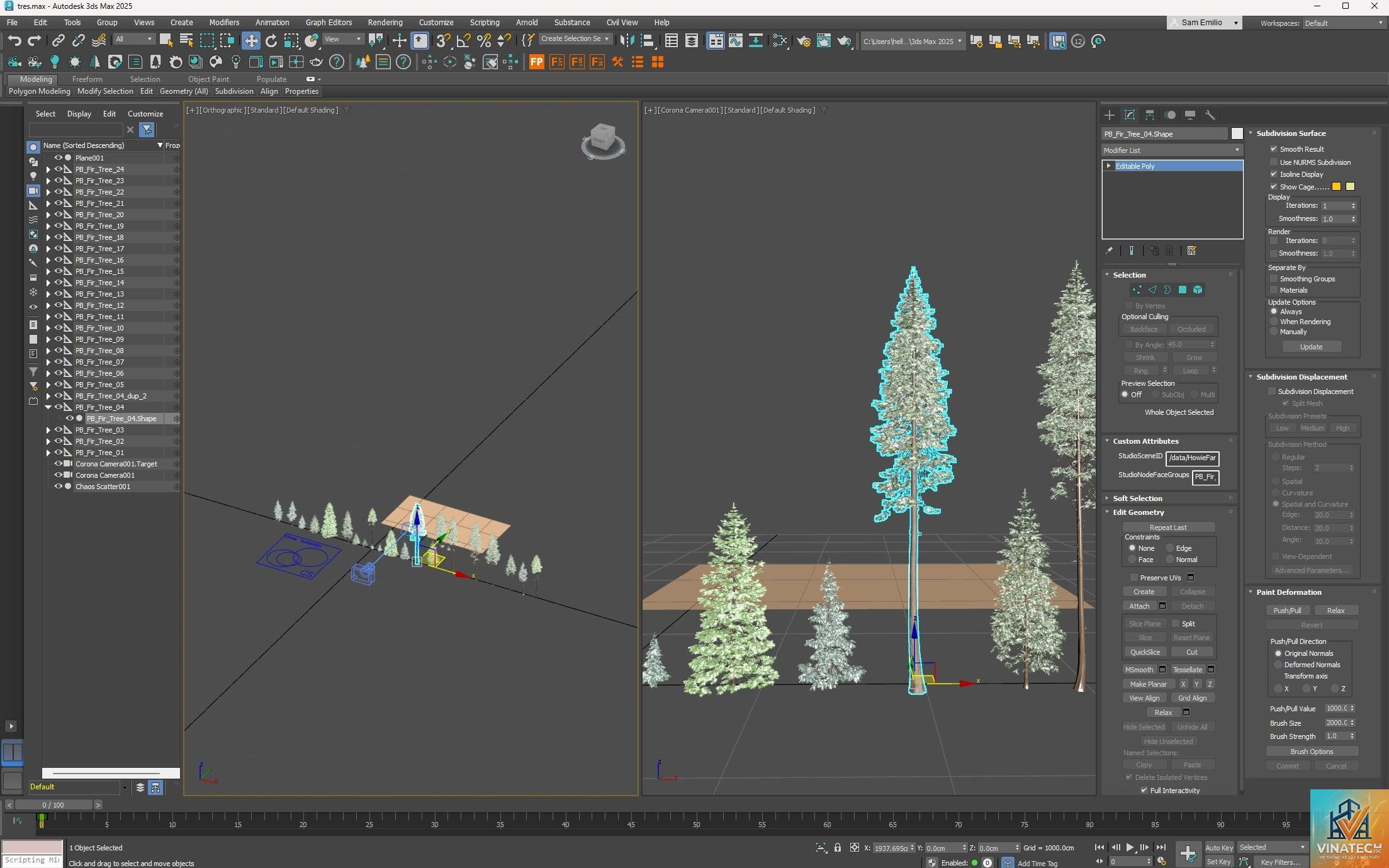1389x868 pixels.
Task: Activate the Select and Move tool
Action: [250, 41]
